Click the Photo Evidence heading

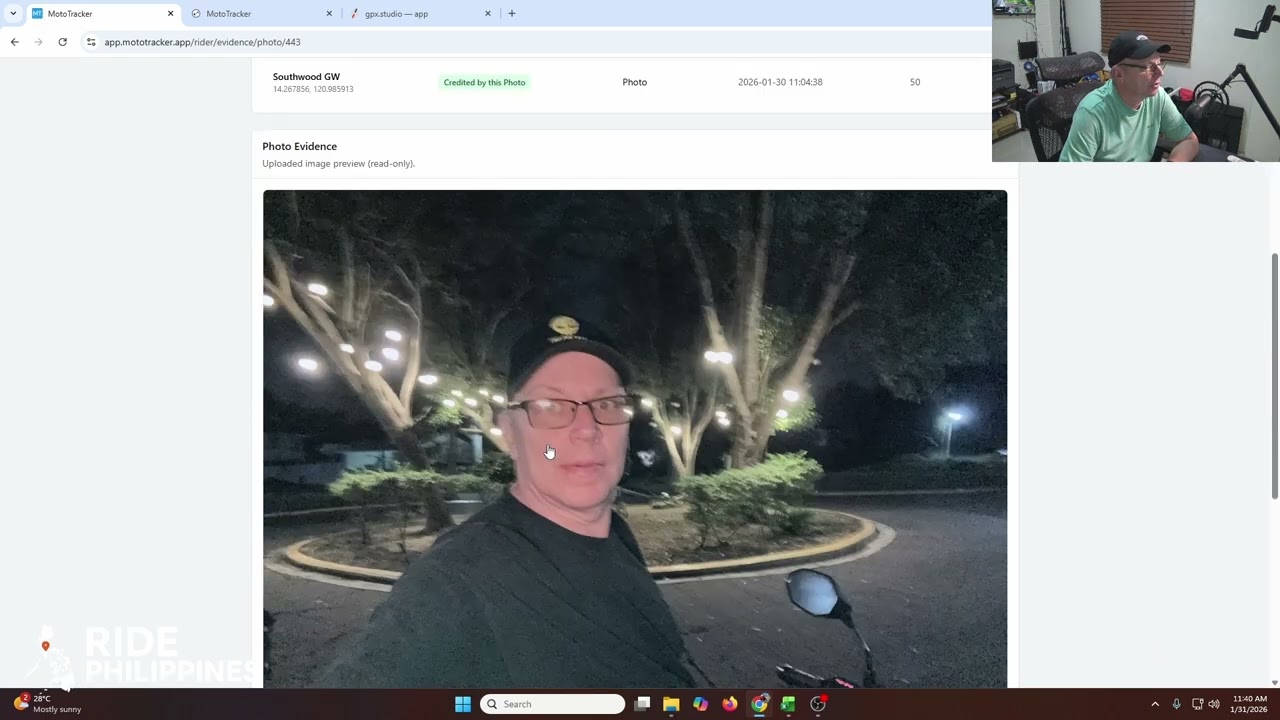[299, 146]
